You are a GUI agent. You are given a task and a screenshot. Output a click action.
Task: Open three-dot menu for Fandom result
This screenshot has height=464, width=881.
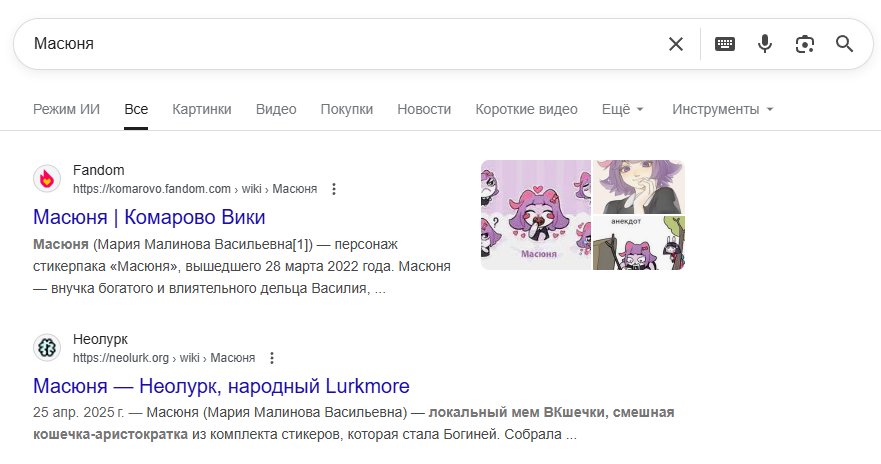click(334, 189)
